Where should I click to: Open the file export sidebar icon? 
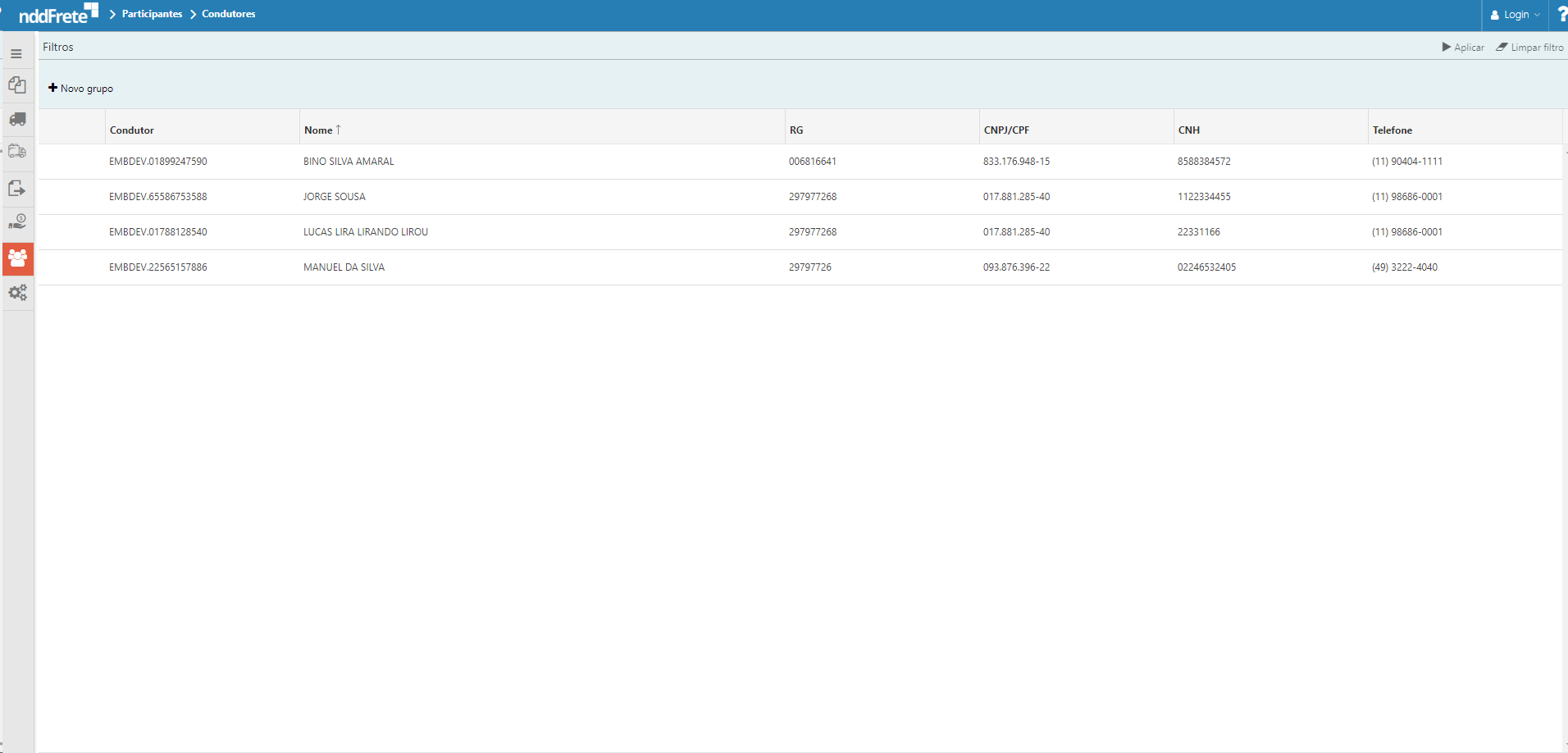click(x=17, y=189)
